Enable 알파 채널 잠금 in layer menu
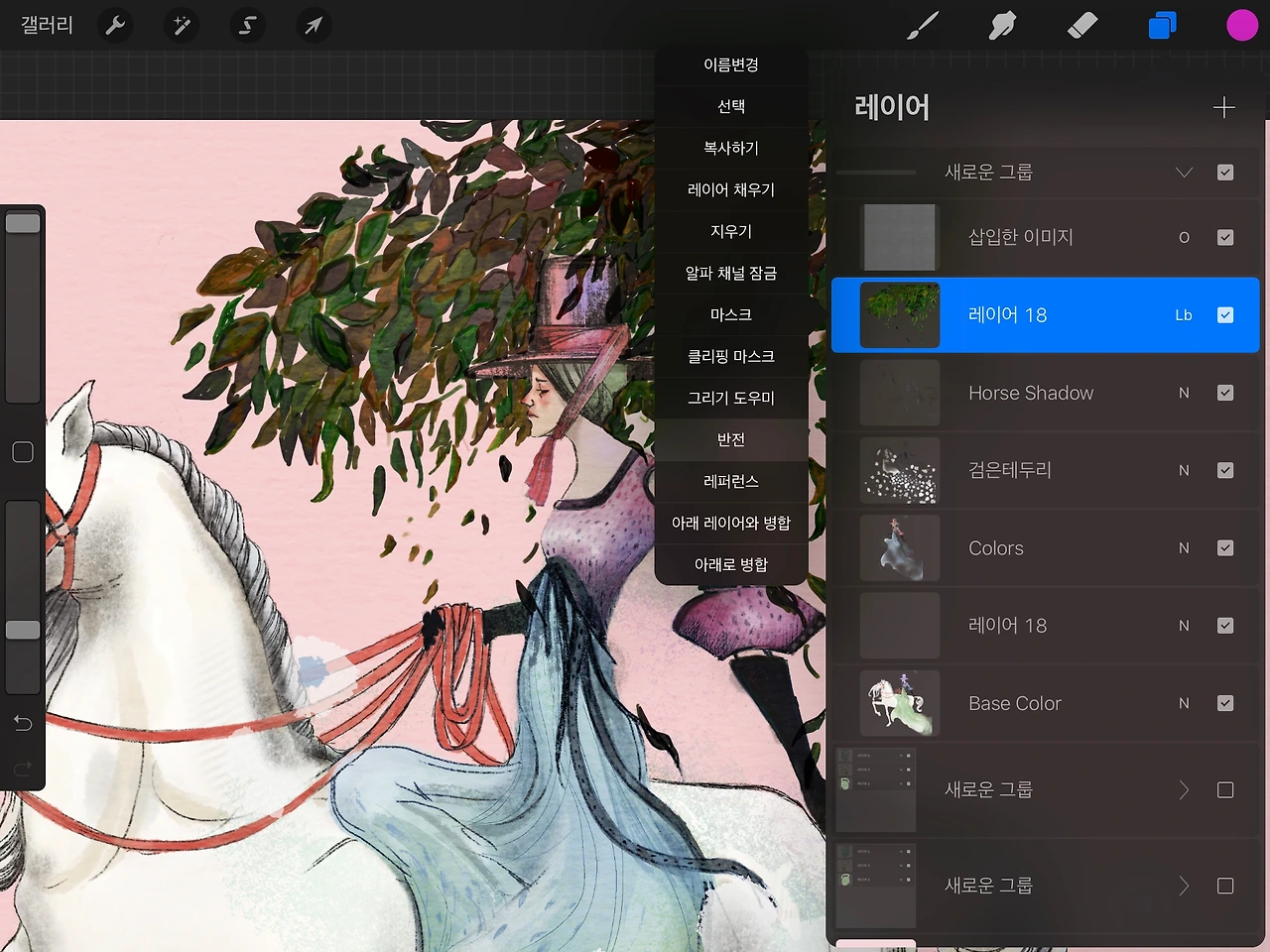 click(x=731, y=273)
